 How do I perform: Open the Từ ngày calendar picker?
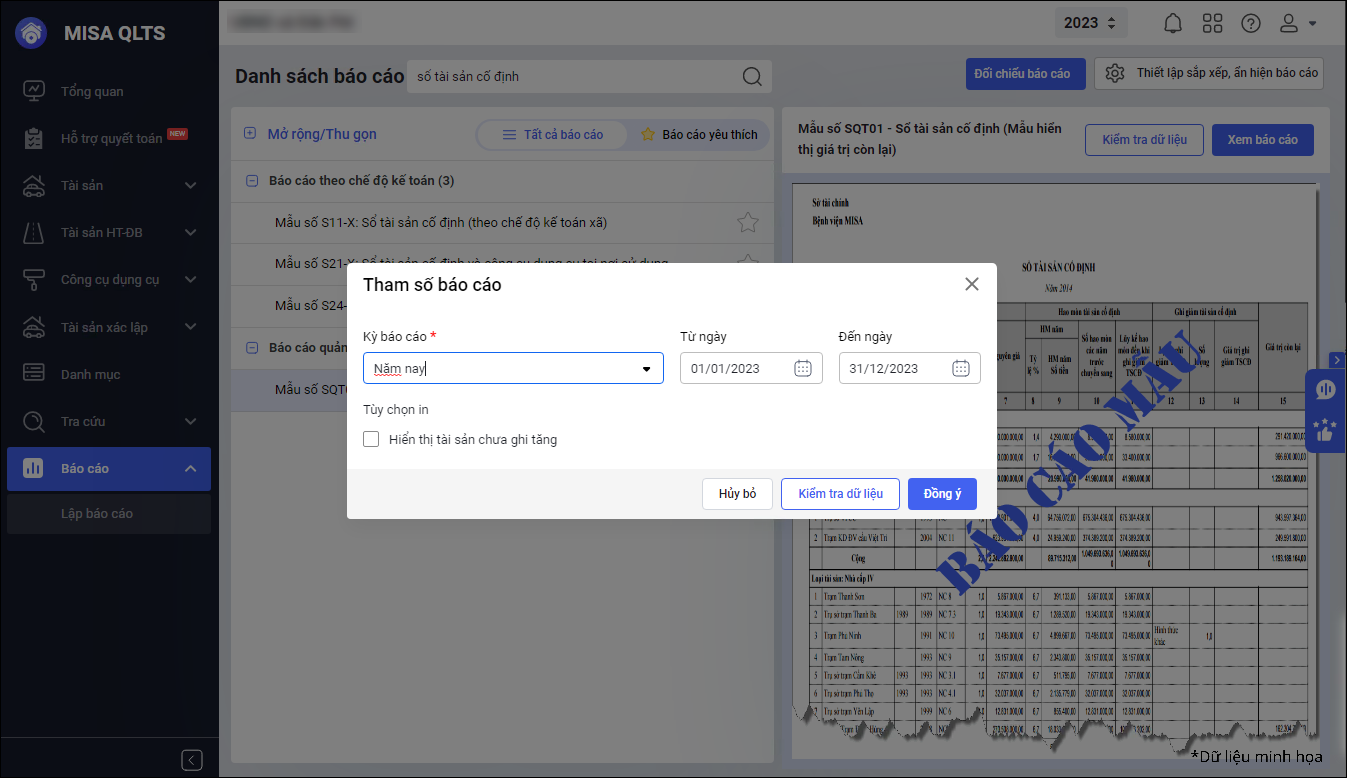(x=803, y=368)
